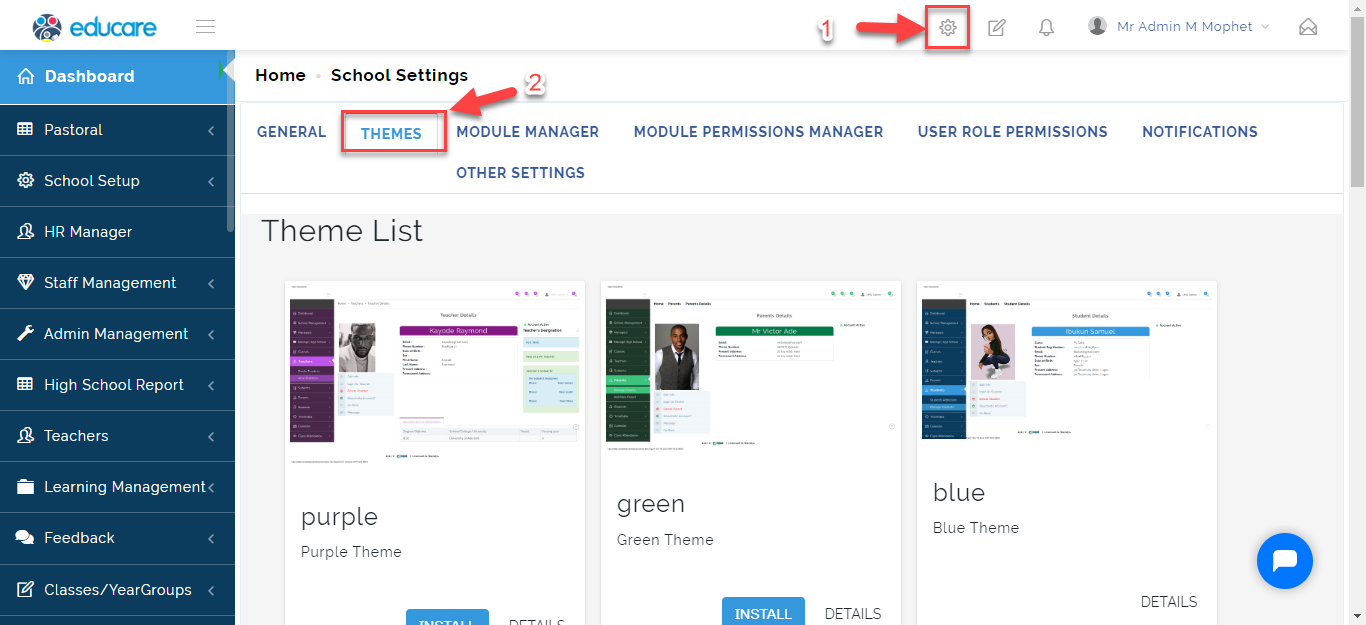Expand the Teachers menu chevron
The image size is (1366, 625).
pos(211,437)
